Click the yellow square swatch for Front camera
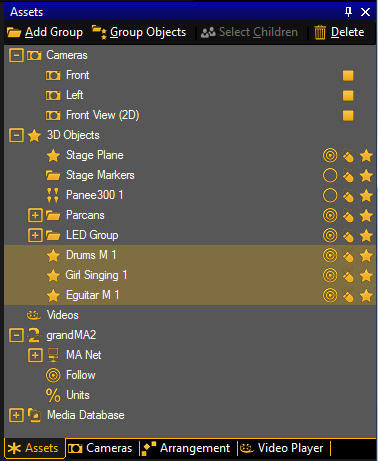Image resolution: width=378 pixels, height=461 pixels. click(348, 76)
